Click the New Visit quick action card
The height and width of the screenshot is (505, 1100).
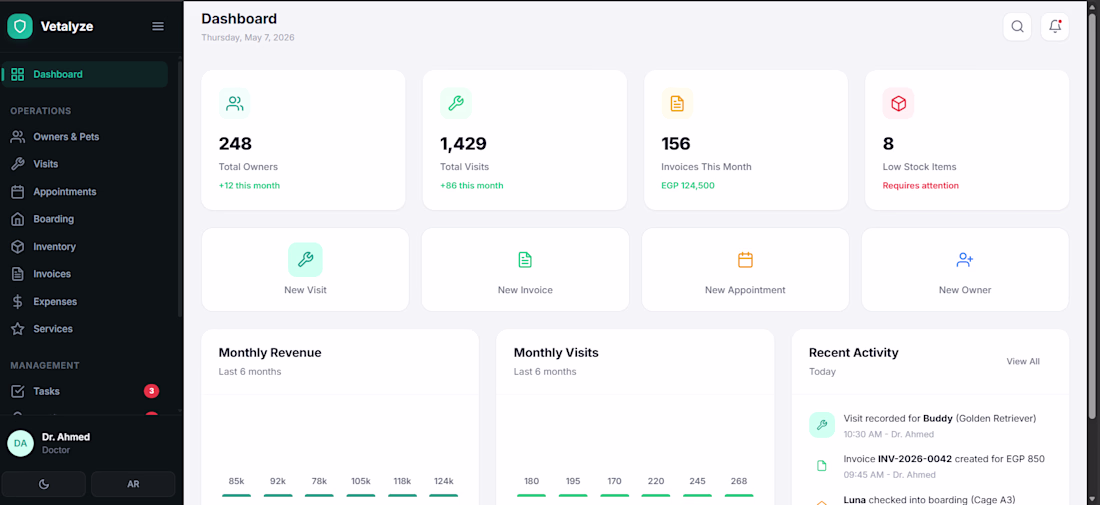coord(305,269)
